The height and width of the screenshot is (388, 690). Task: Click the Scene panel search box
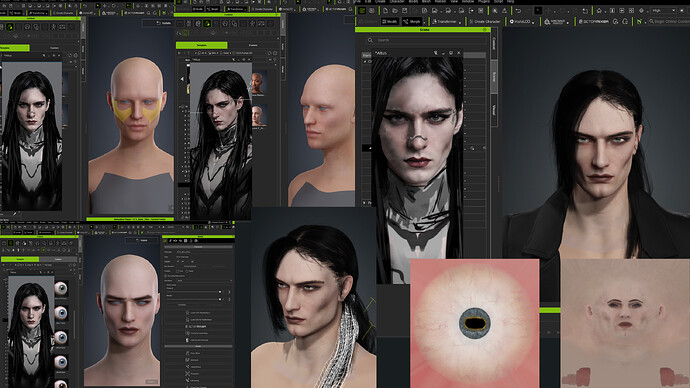426,40
